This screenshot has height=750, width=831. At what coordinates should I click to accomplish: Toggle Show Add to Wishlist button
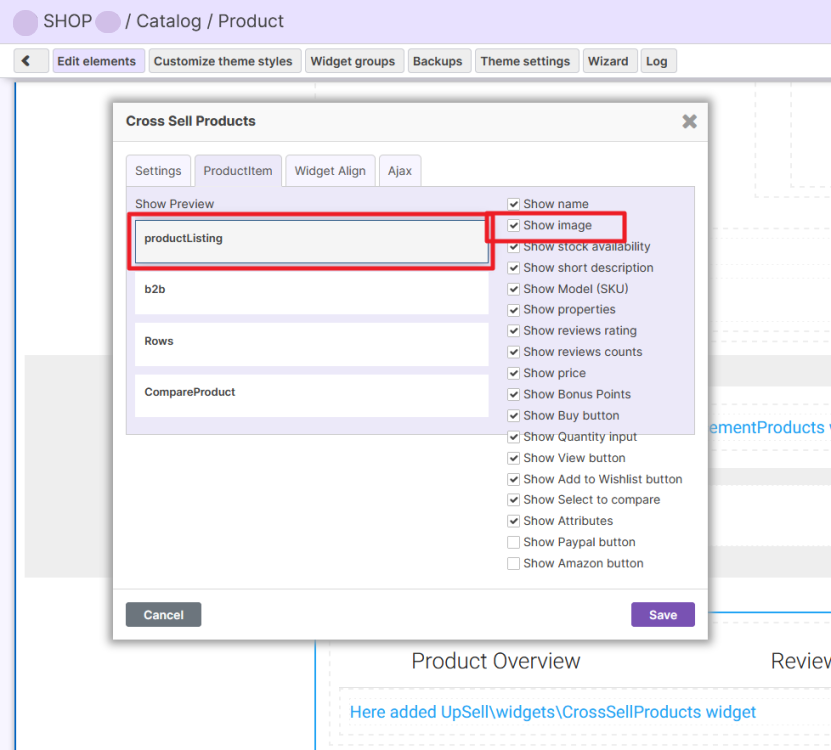[514, 479]
